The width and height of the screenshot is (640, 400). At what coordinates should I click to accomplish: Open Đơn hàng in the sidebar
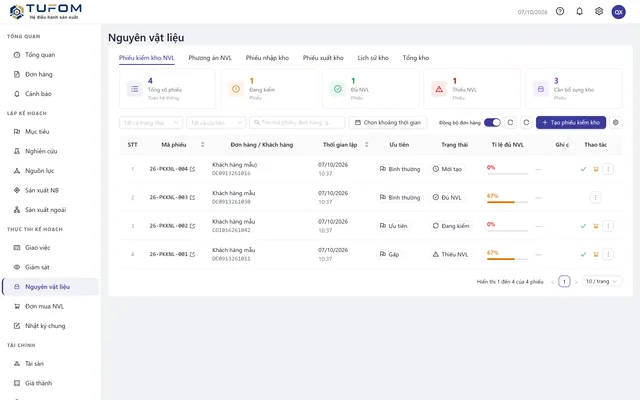coord(51,74)
